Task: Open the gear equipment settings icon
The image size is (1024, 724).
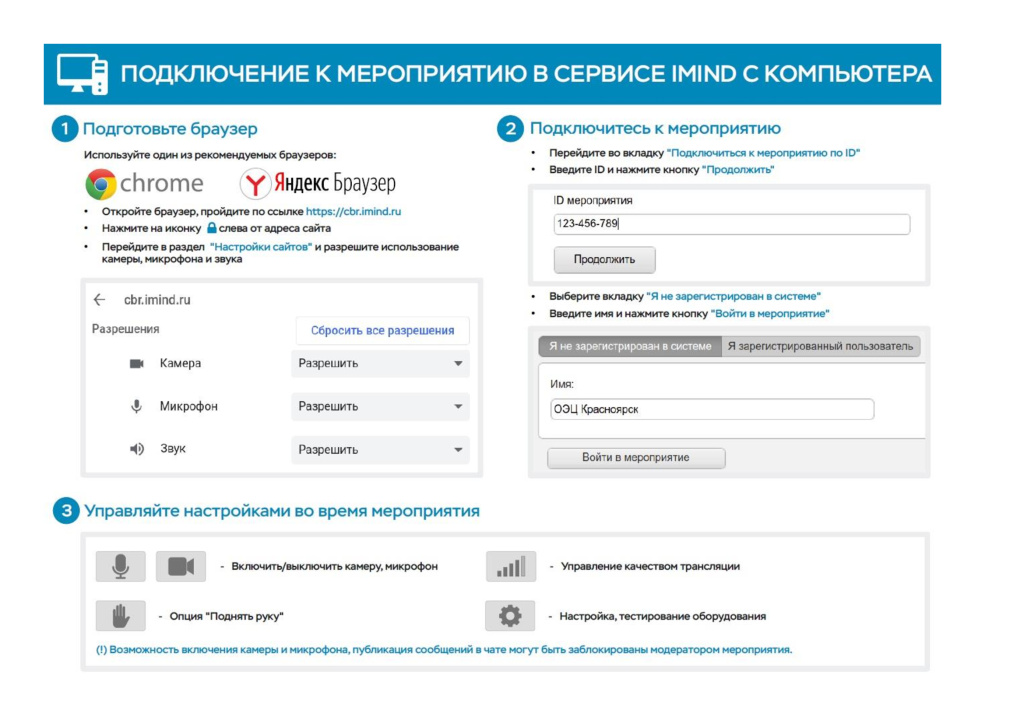Action: coord(510,616)
